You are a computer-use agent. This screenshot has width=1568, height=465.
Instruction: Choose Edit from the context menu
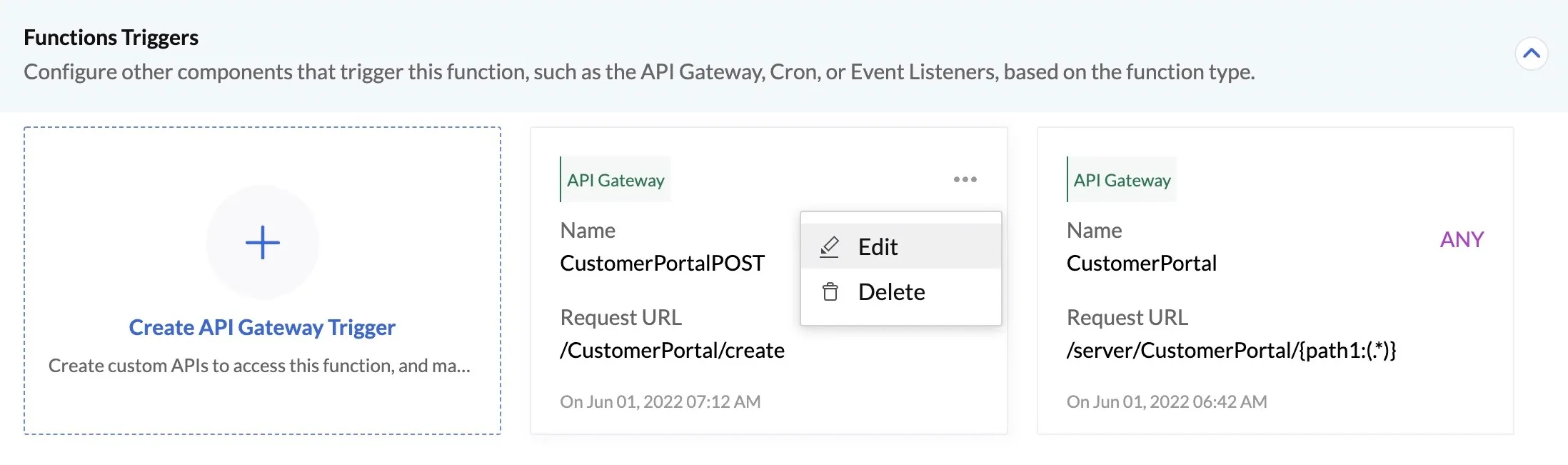[901, 246]
